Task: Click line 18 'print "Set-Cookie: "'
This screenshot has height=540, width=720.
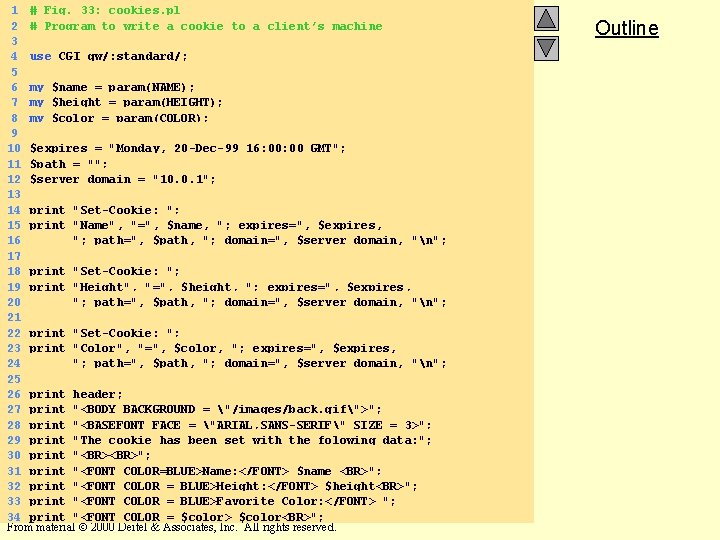Action: [x=104, y=271]
